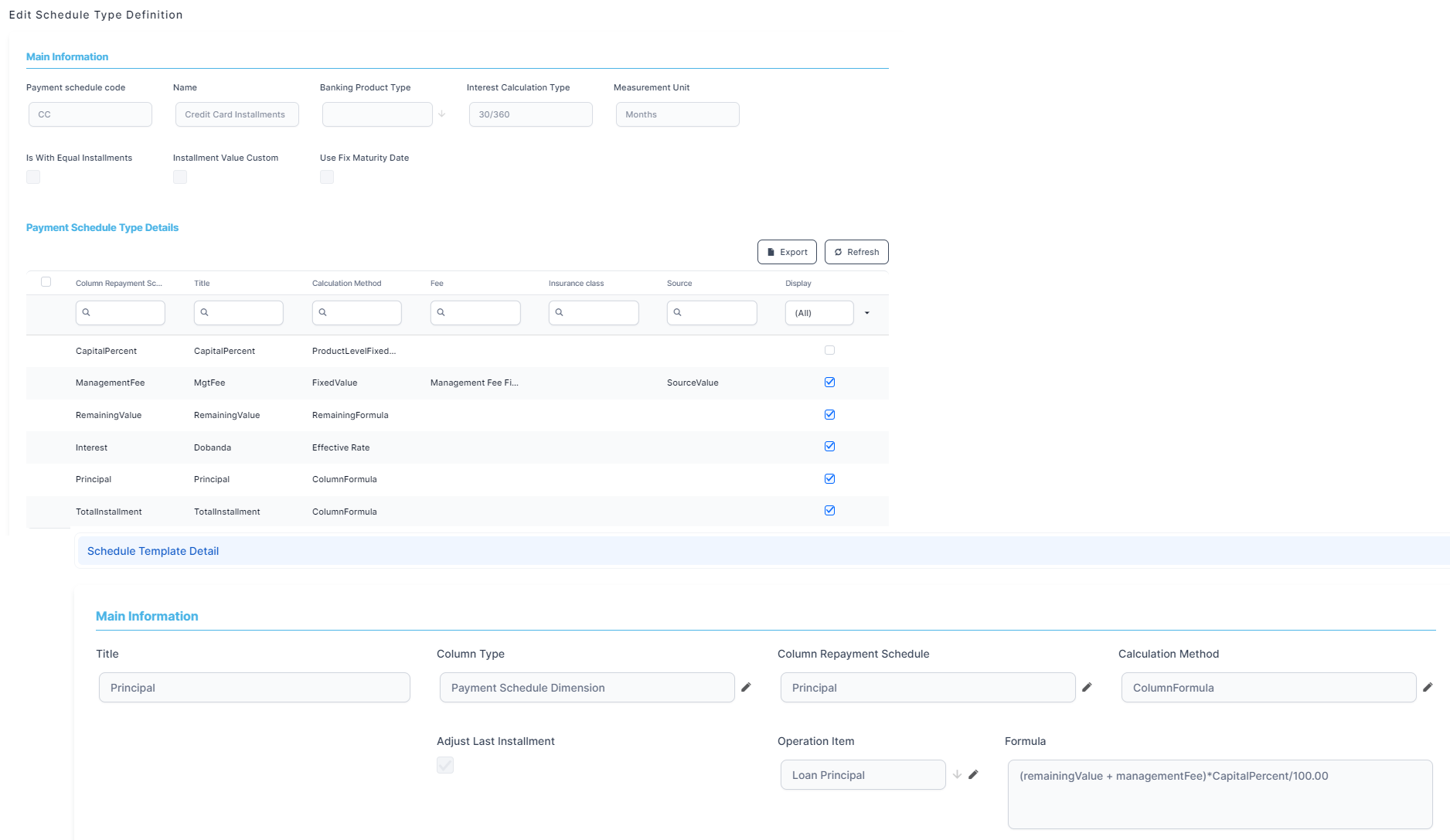The width and height of the screenshot is (1450, 840).
Task: Click pencil icon beside Calculation Method field
Action: 1428,687
